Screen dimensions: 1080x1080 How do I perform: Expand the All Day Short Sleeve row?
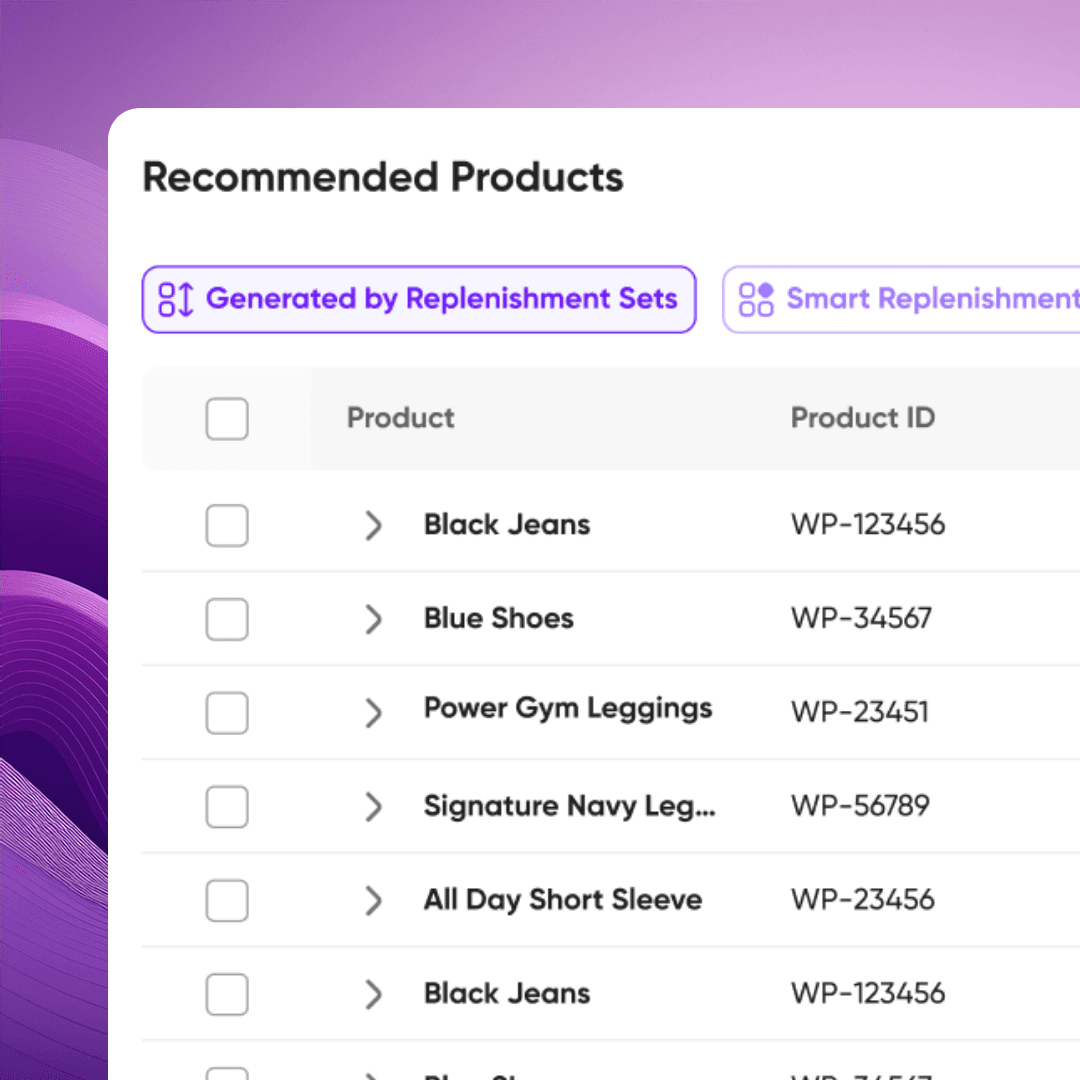[373, 900]
